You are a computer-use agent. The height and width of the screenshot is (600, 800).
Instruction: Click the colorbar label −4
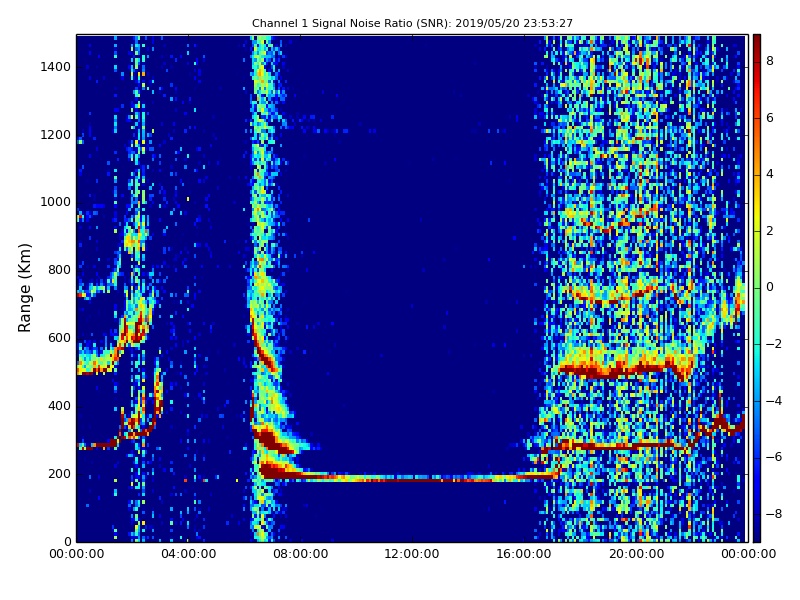pyautogui.click(x=774, y=401)
